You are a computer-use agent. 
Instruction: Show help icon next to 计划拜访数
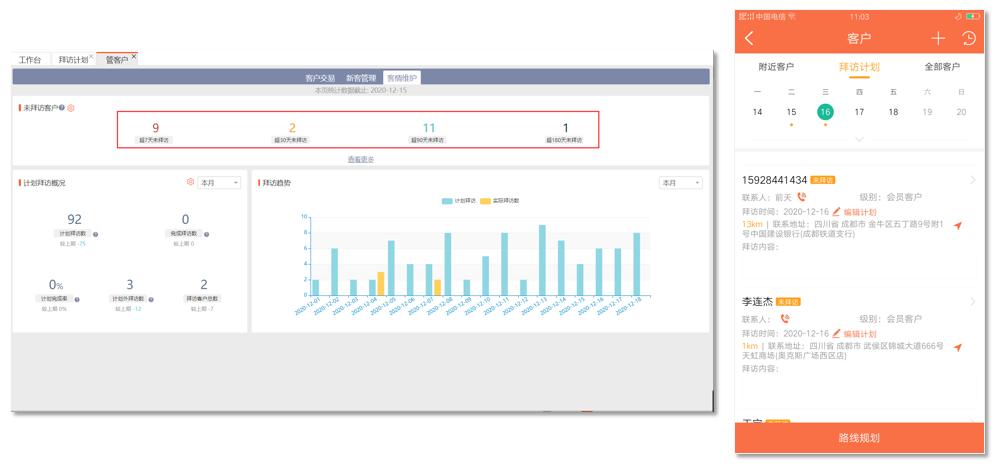[96, 234]
